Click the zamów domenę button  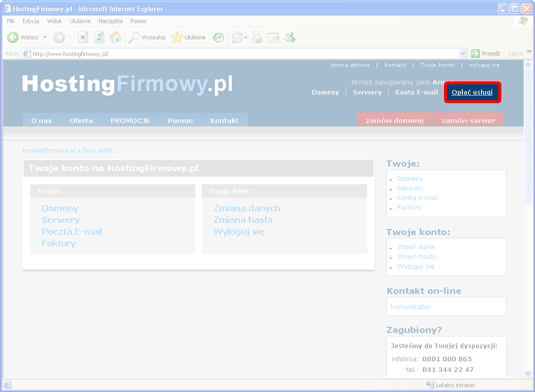pyautogui.click(x=394, y=120)
